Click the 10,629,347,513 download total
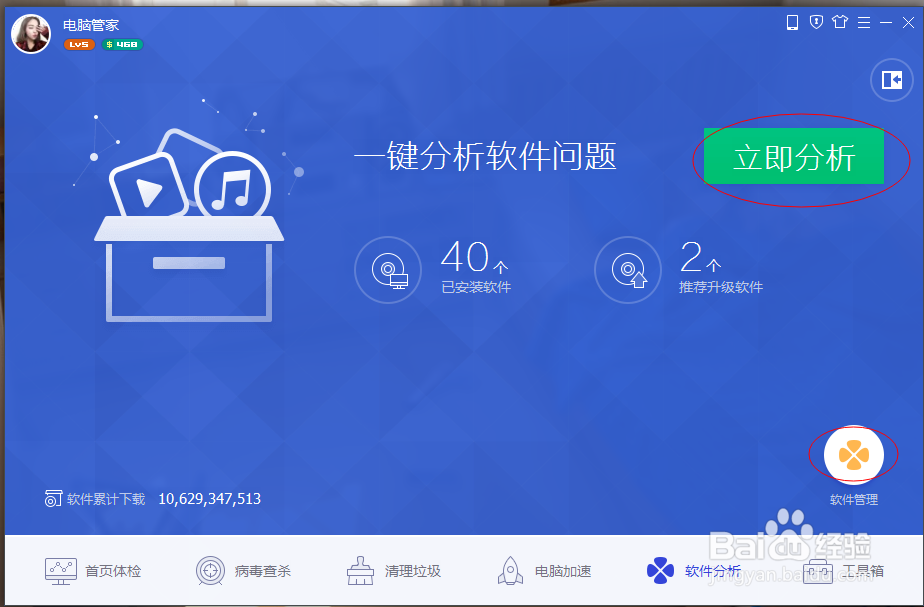924x607 pixels. point(210,499)
